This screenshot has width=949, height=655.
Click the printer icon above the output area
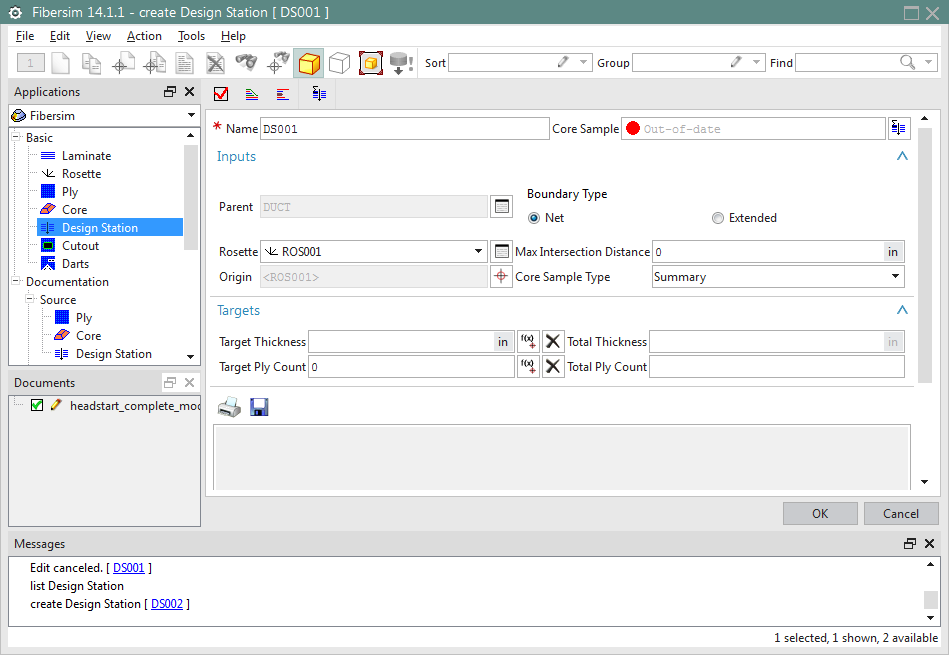(x=229, y=407)
